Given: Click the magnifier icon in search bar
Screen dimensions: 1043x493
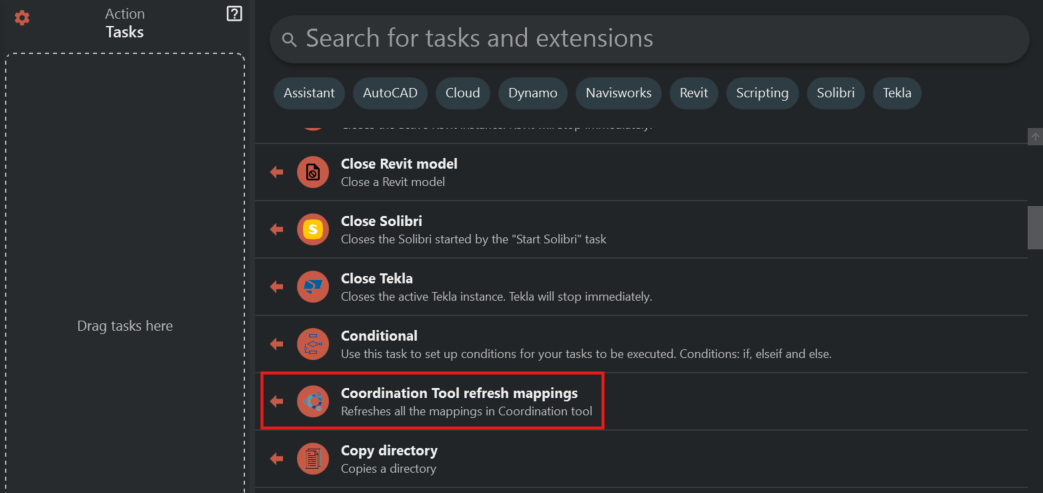Looking at the screenshot, I should [x=289, y=39].
